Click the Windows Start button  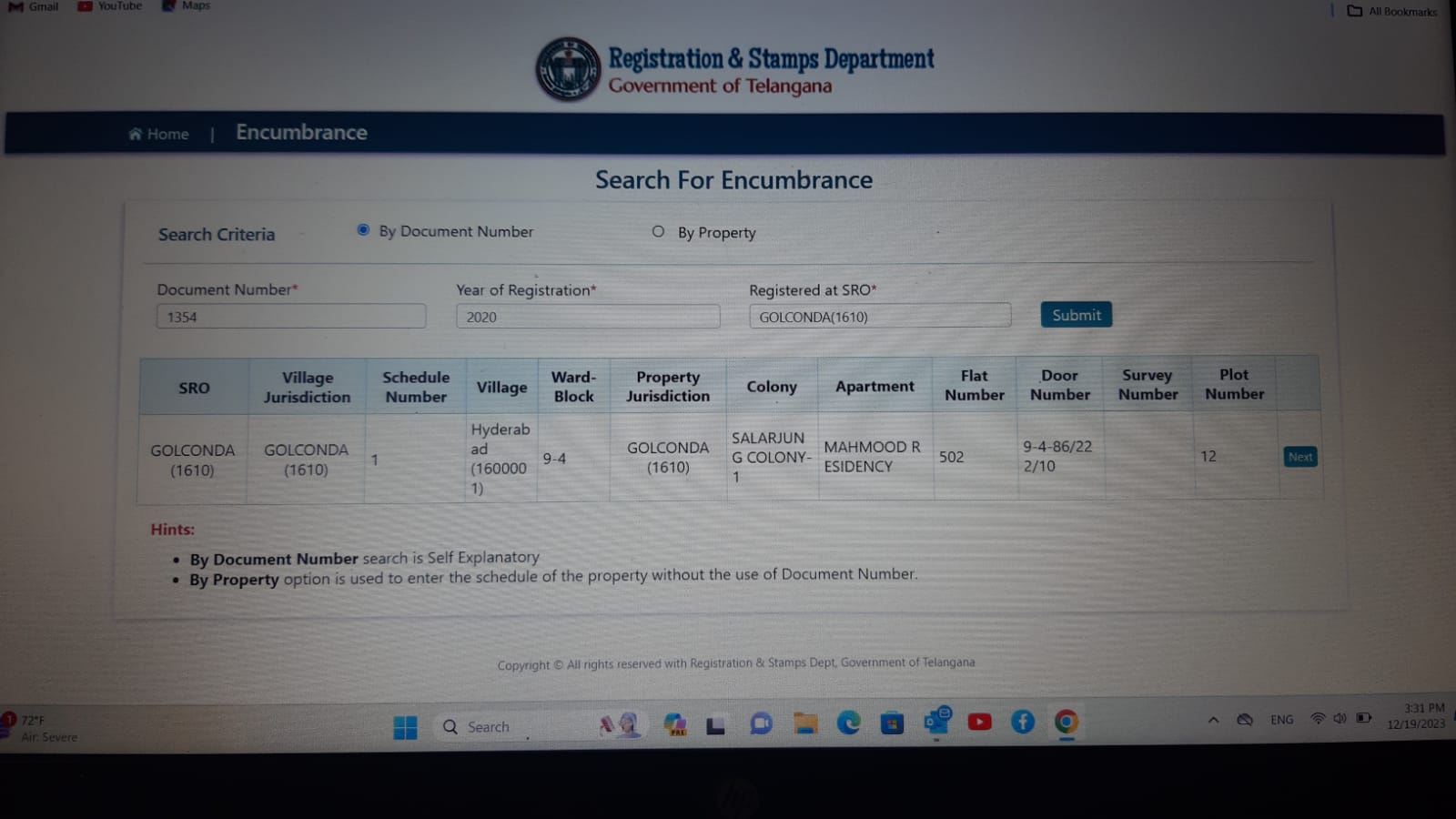[405, 727]
